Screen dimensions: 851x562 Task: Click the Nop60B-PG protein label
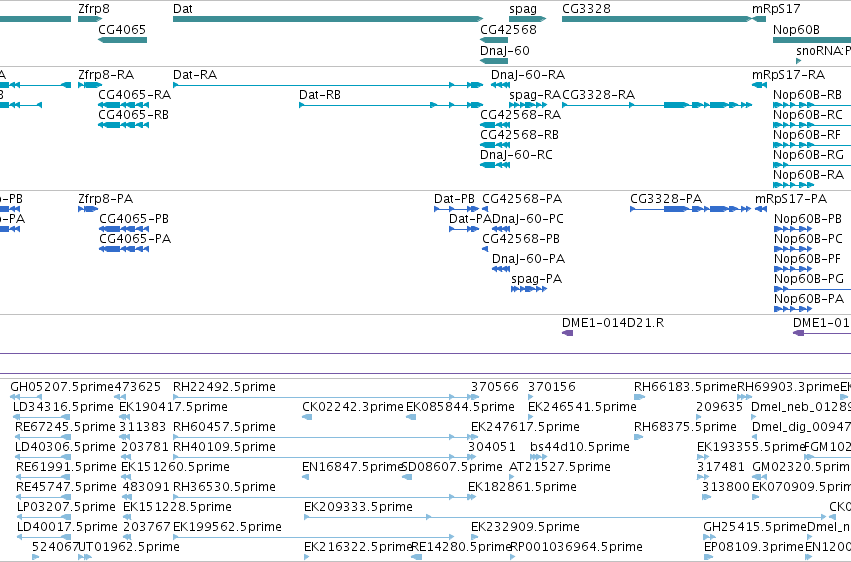(809, 279)
